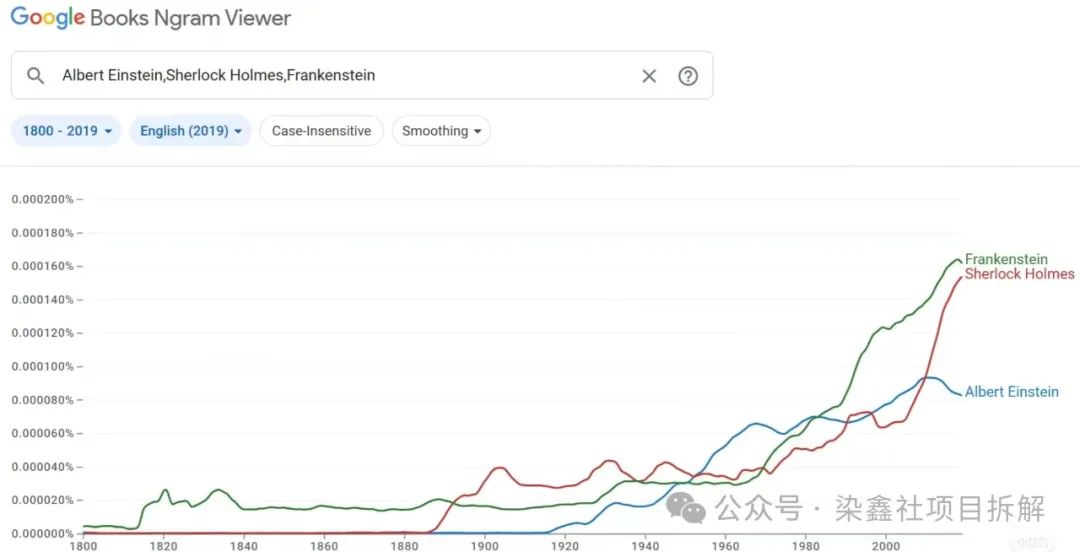This screenshot has height=552, width=1080.
Task: Click the 1900 label on x-axis
Action: point(484,546)
